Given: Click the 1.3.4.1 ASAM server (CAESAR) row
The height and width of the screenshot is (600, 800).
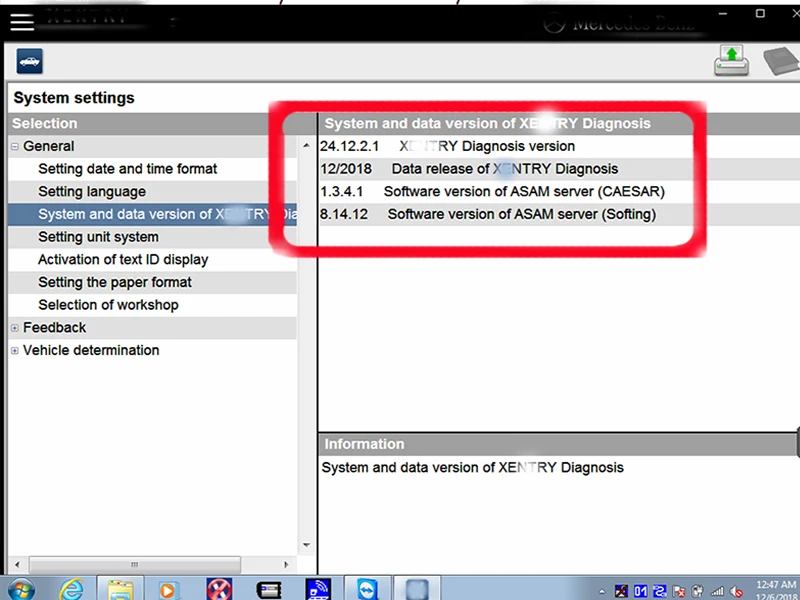Looking at the screenshot, I should click(x=559, y=192).
